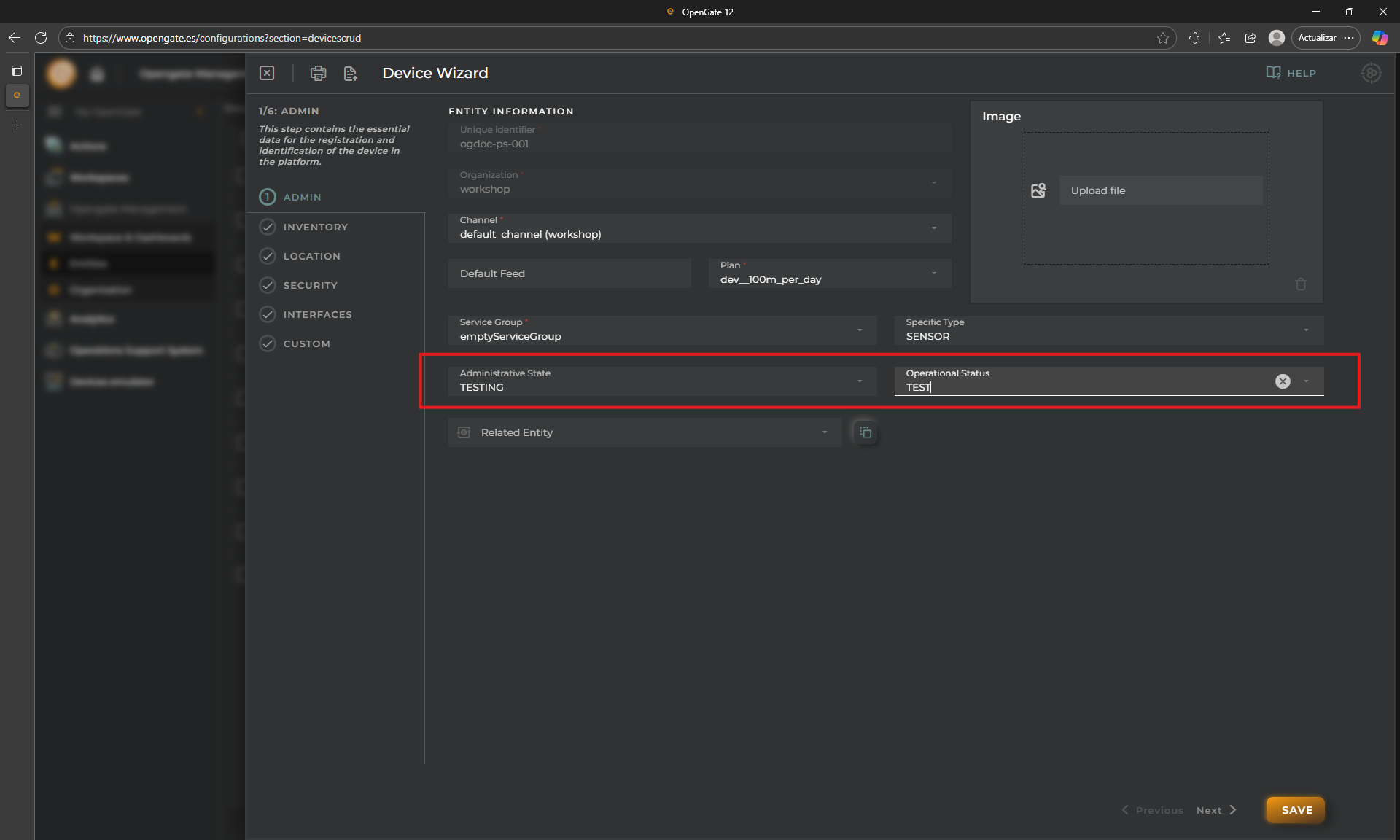Image resolution: width=1400 pixels, height=840 pixels.
Task: Click the image upload icon
Action: (x=1038, y=190)
